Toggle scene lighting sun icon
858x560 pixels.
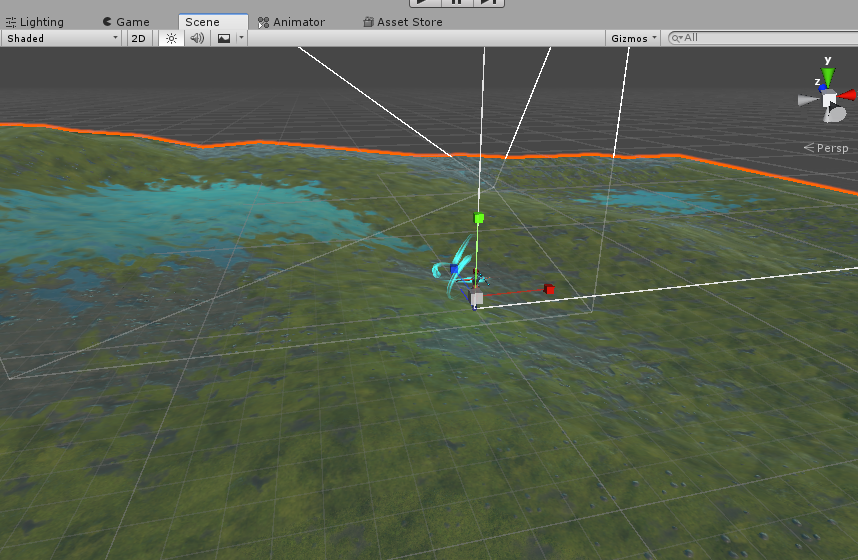(x=171, y=38)
